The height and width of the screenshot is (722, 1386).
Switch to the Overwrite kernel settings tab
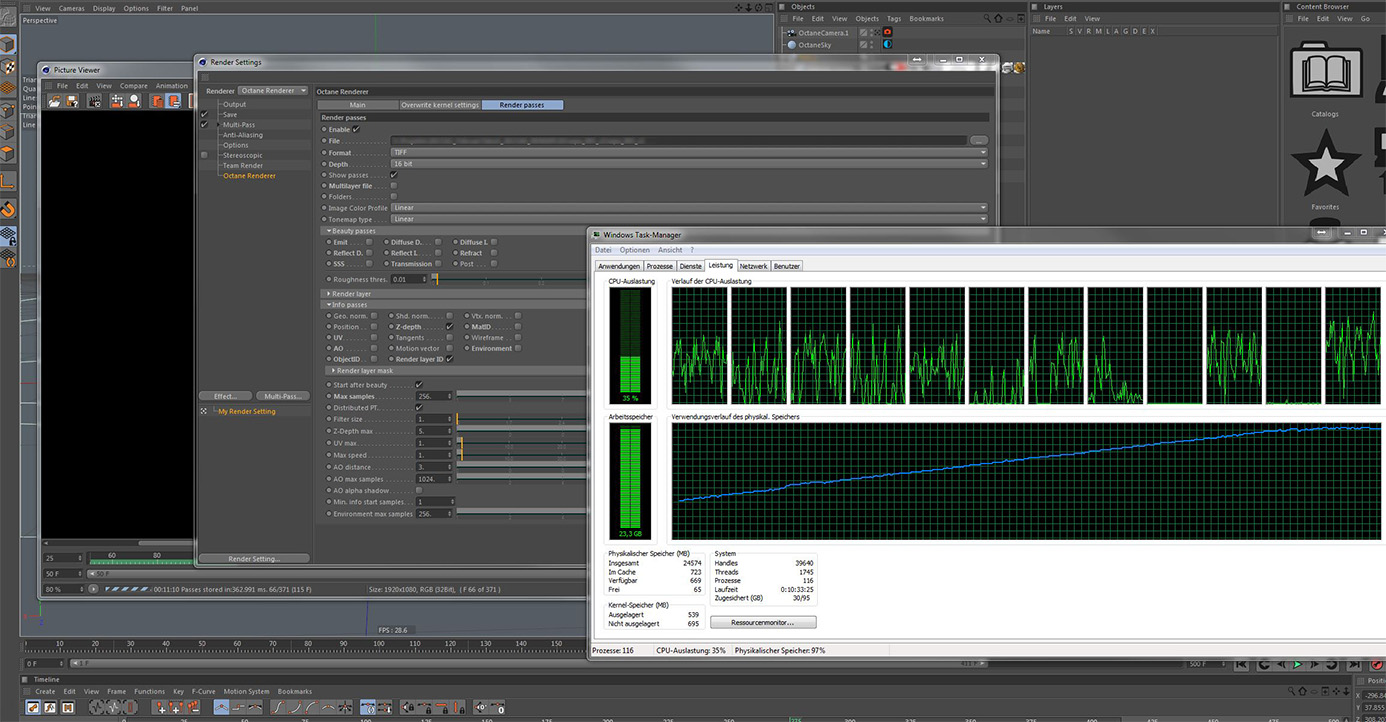click(x=440, y=105)
